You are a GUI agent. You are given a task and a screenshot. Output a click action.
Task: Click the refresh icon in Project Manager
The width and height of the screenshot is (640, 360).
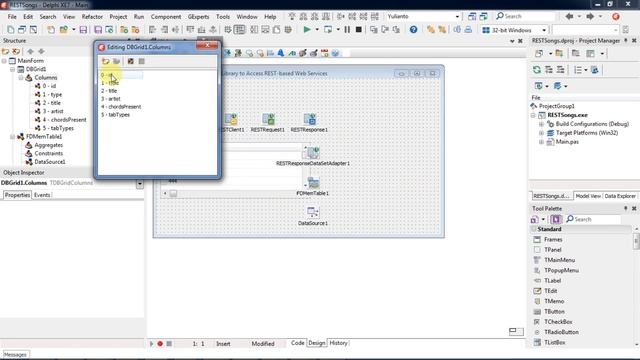point(537,70)
